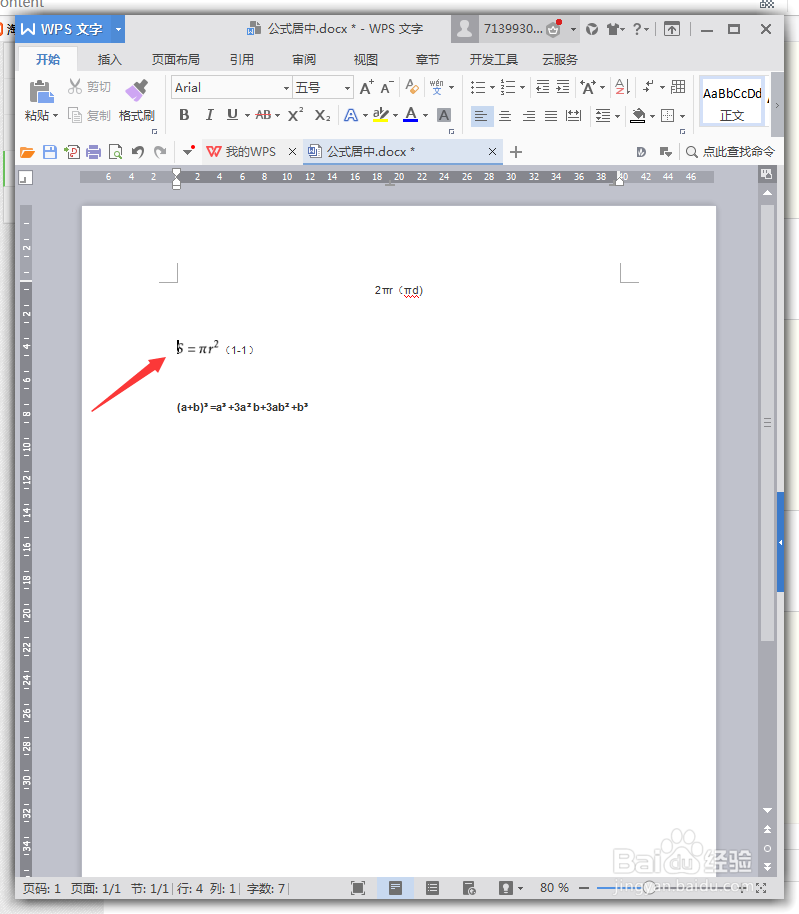Redo the last action
The image size is (799, 914).
[160, 152]
